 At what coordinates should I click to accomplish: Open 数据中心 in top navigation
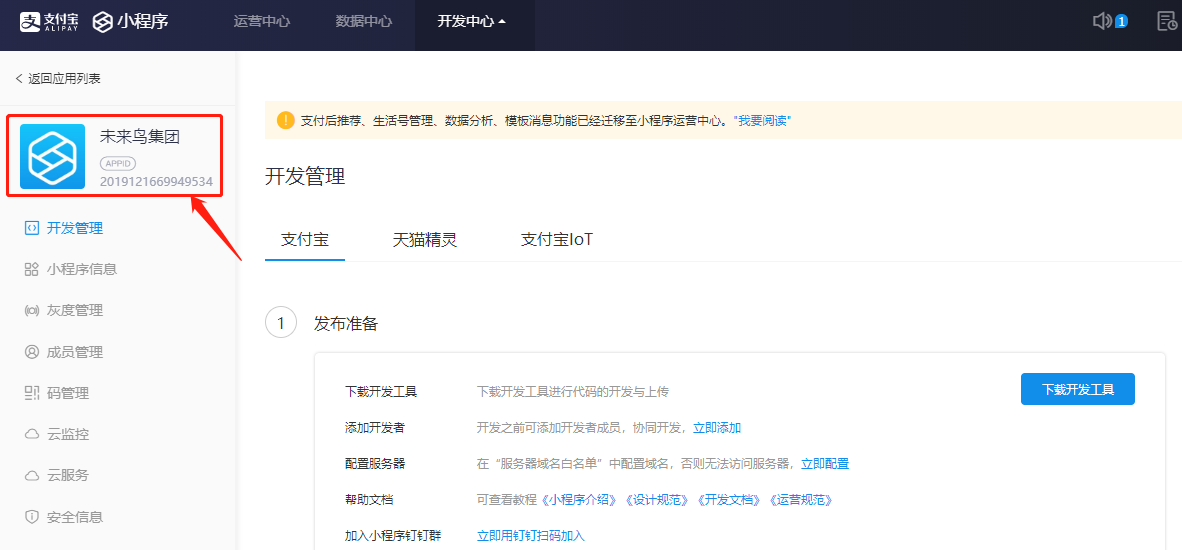click(x=364, y=21)
